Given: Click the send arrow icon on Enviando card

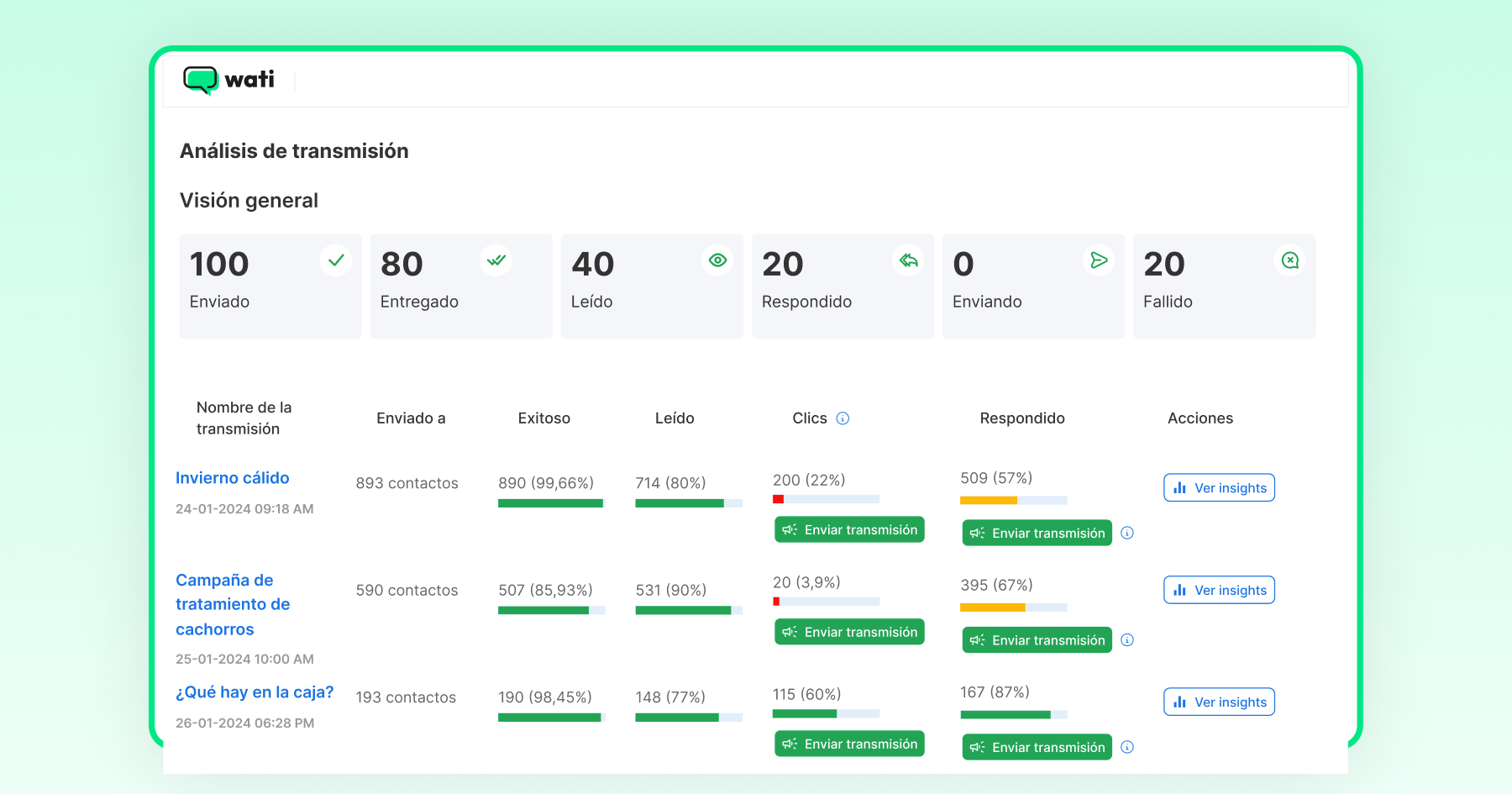Looking at the screenshot, I should (x=1099, y=260).
